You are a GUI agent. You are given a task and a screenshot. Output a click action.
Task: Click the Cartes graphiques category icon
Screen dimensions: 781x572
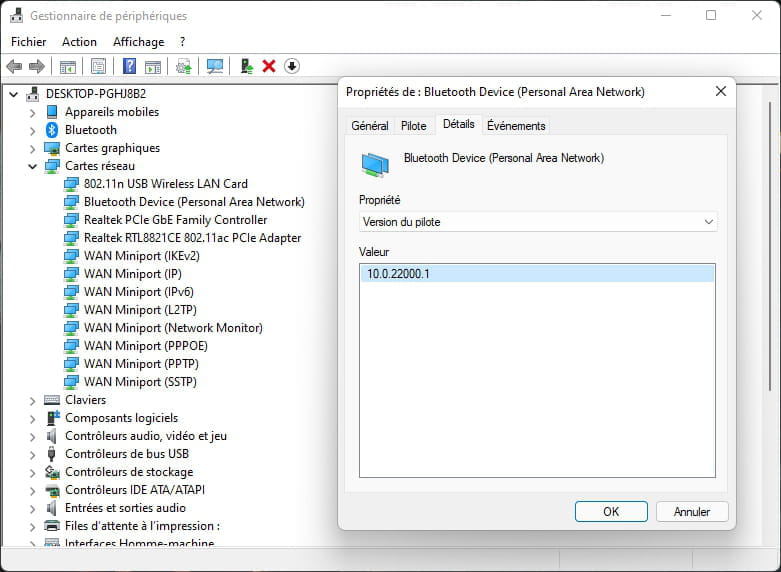pos(52,148)
